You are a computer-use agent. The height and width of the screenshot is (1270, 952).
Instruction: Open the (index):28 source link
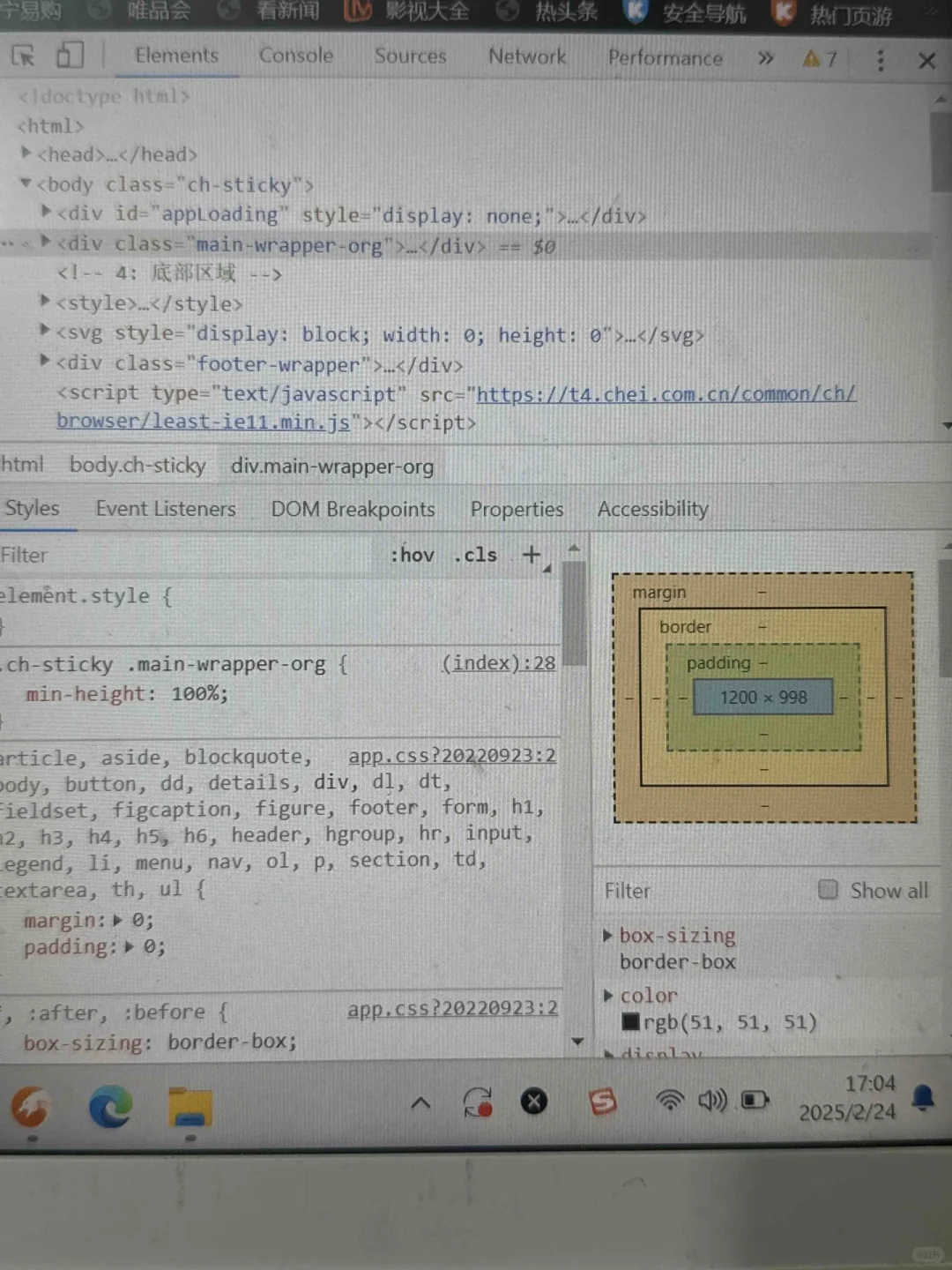tap(499, 662)
